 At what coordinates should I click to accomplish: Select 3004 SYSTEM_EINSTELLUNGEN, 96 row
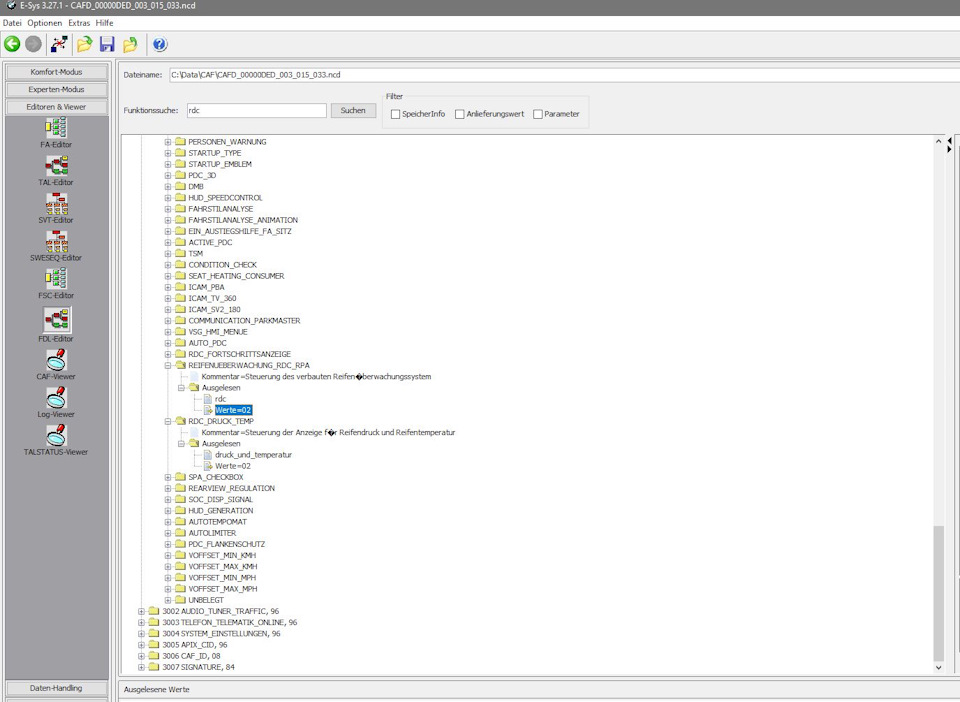pyautogui.click(x=221, y=634)
